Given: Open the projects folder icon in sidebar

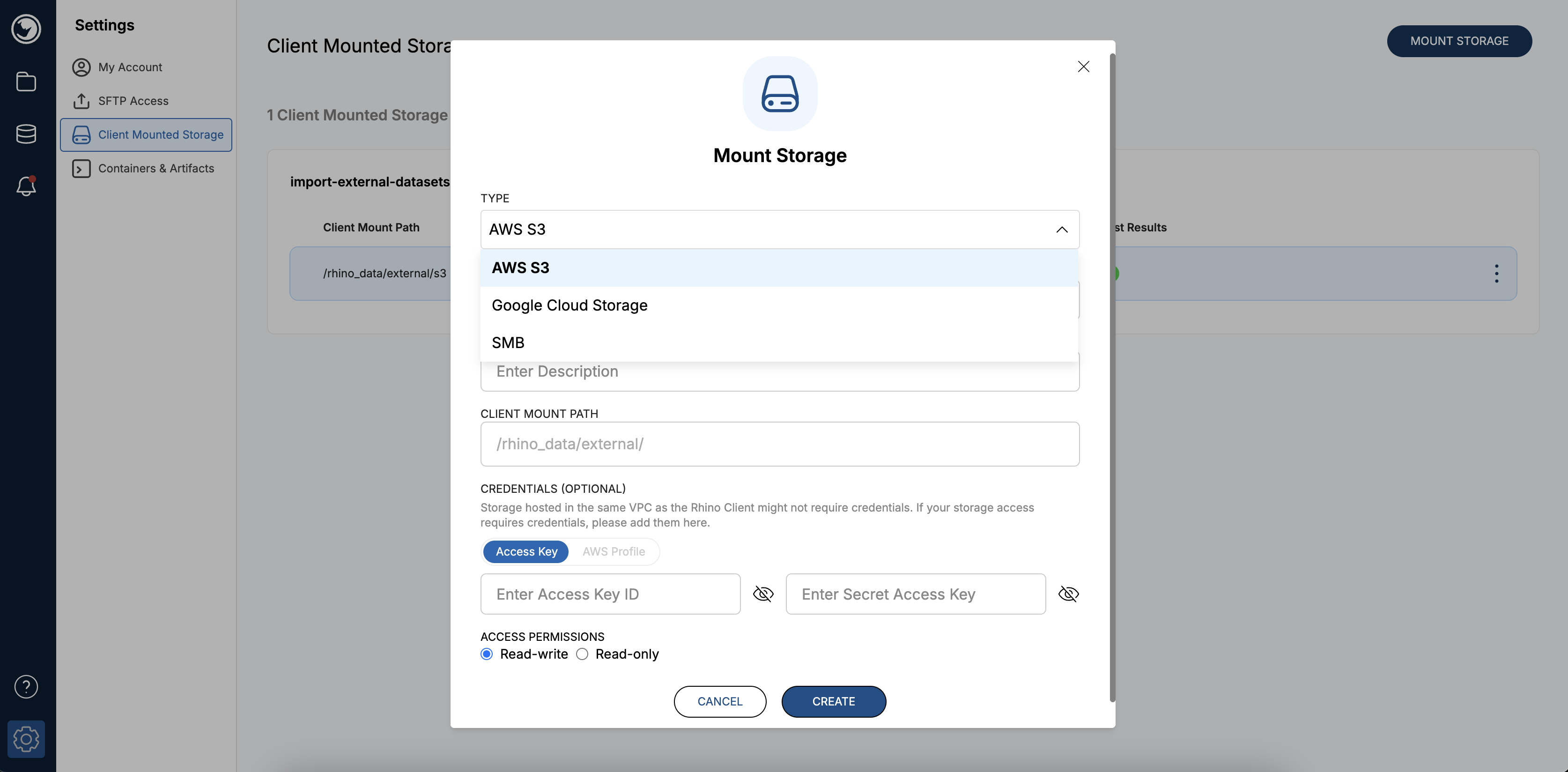Looking at the screenshot, I should pos(26,82).
